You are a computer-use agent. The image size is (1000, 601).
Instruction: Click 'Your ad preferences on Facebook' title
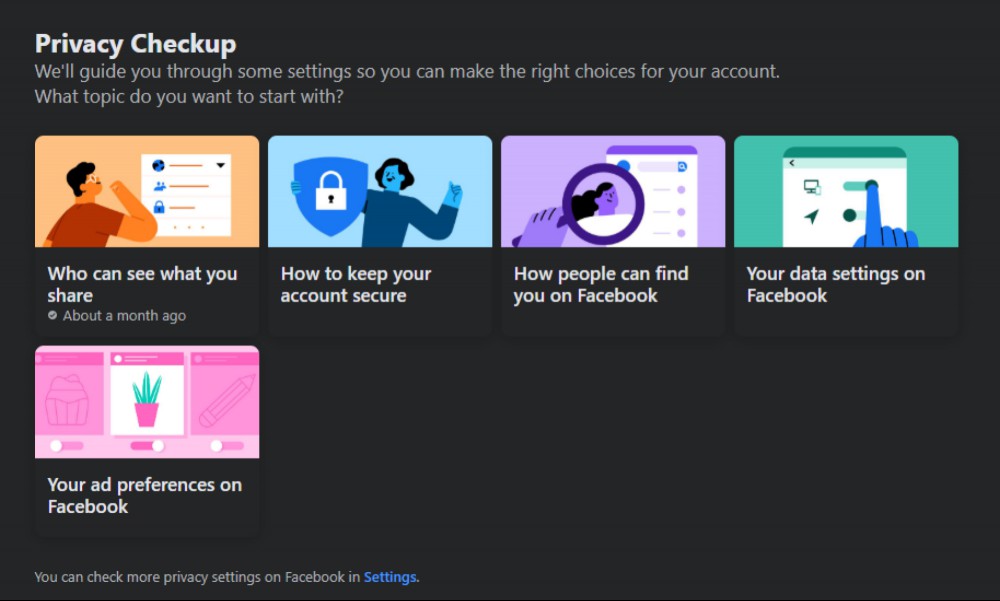145,496
